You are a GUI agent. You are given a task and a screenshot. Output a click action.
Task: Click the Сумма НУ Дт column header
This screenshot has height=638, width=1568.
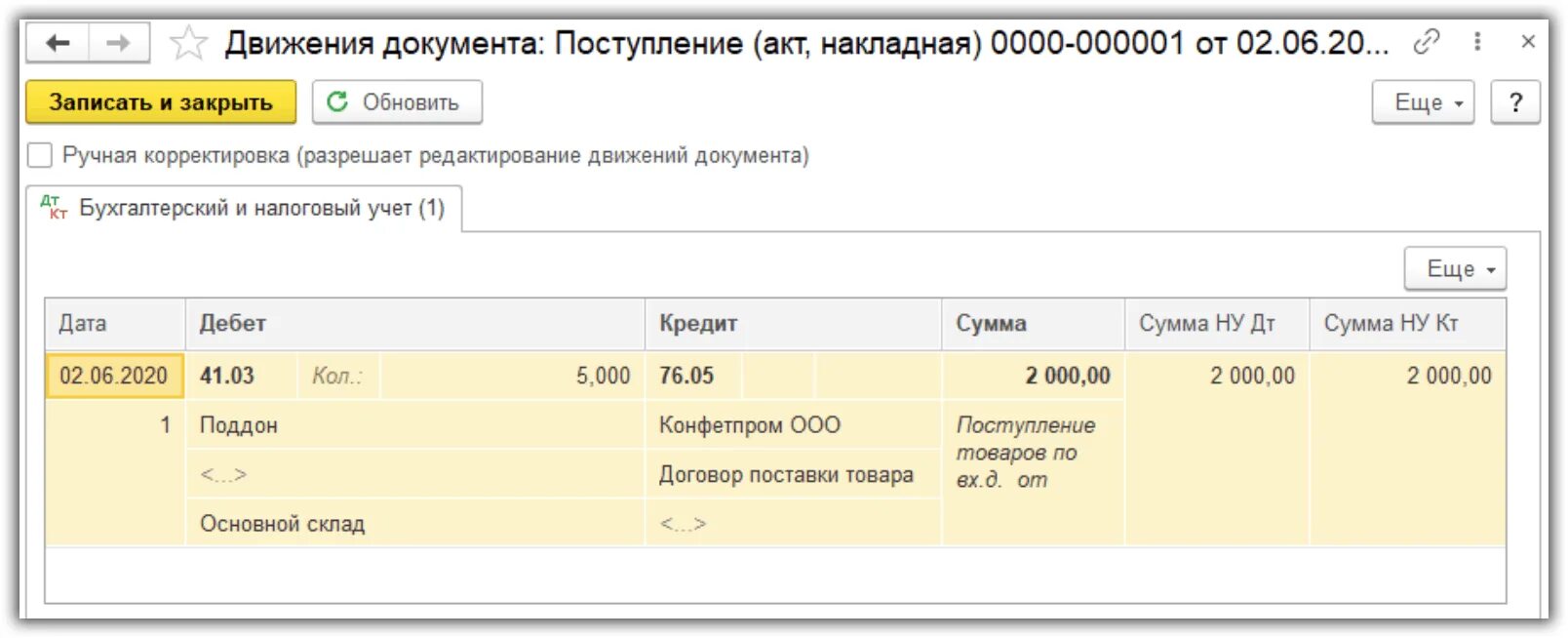point(1206,324)
